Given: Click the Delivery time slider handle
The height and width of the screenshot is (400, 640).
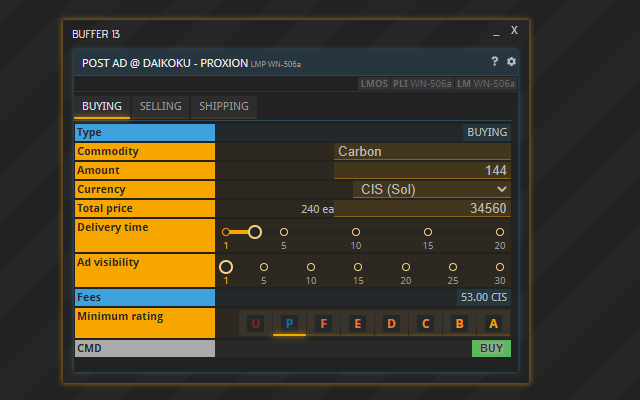Looking at the screenshot, I should pos(255,232).
